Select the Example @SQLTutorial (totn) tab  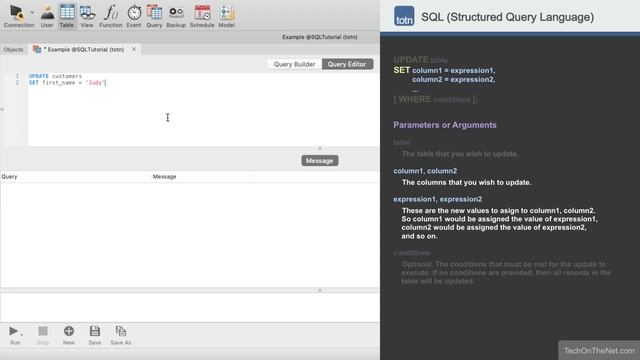[84, 49]
